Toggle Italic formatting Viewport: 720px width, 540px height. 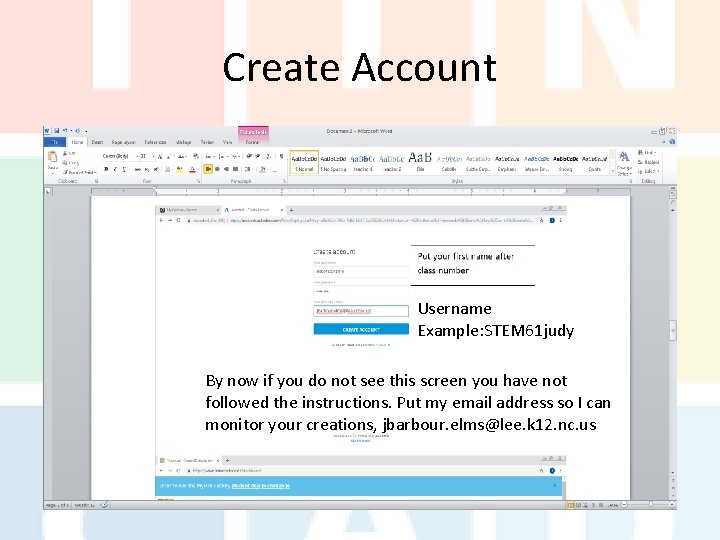point(115,169)
